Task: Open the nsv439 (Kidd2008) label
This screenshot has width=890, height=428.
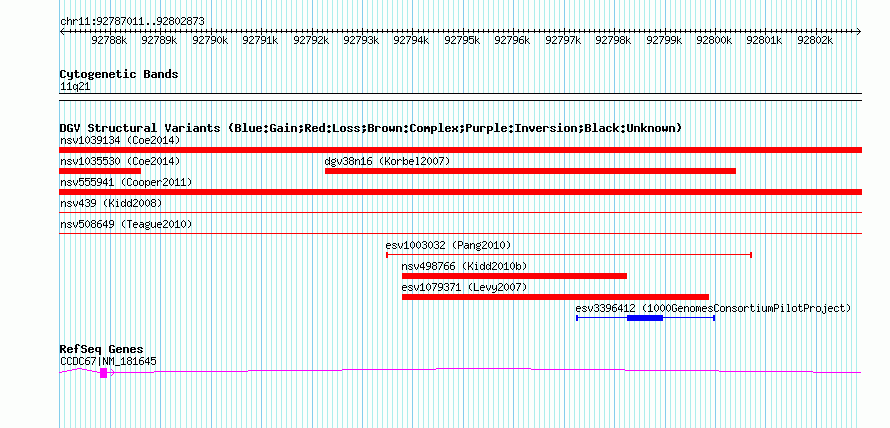Action: pos(111,203)
